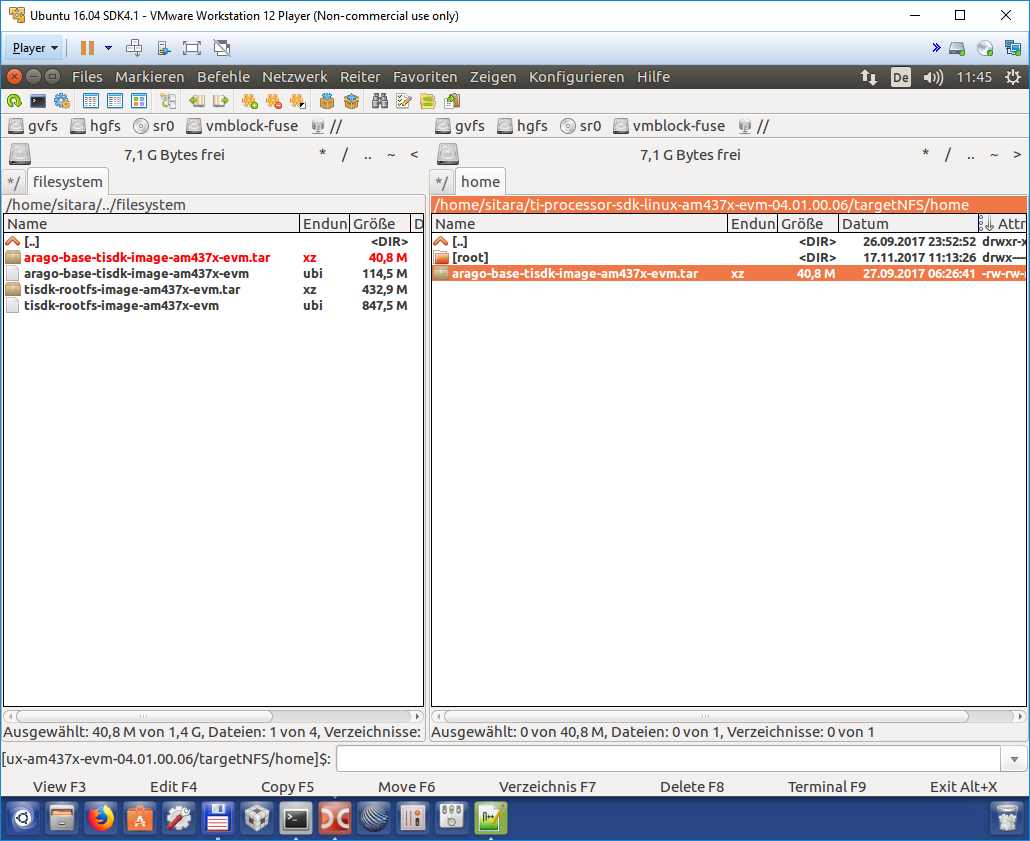Expand command line history dropdown
This screenshot has height=841, width=1030.
click(1014, 760)
